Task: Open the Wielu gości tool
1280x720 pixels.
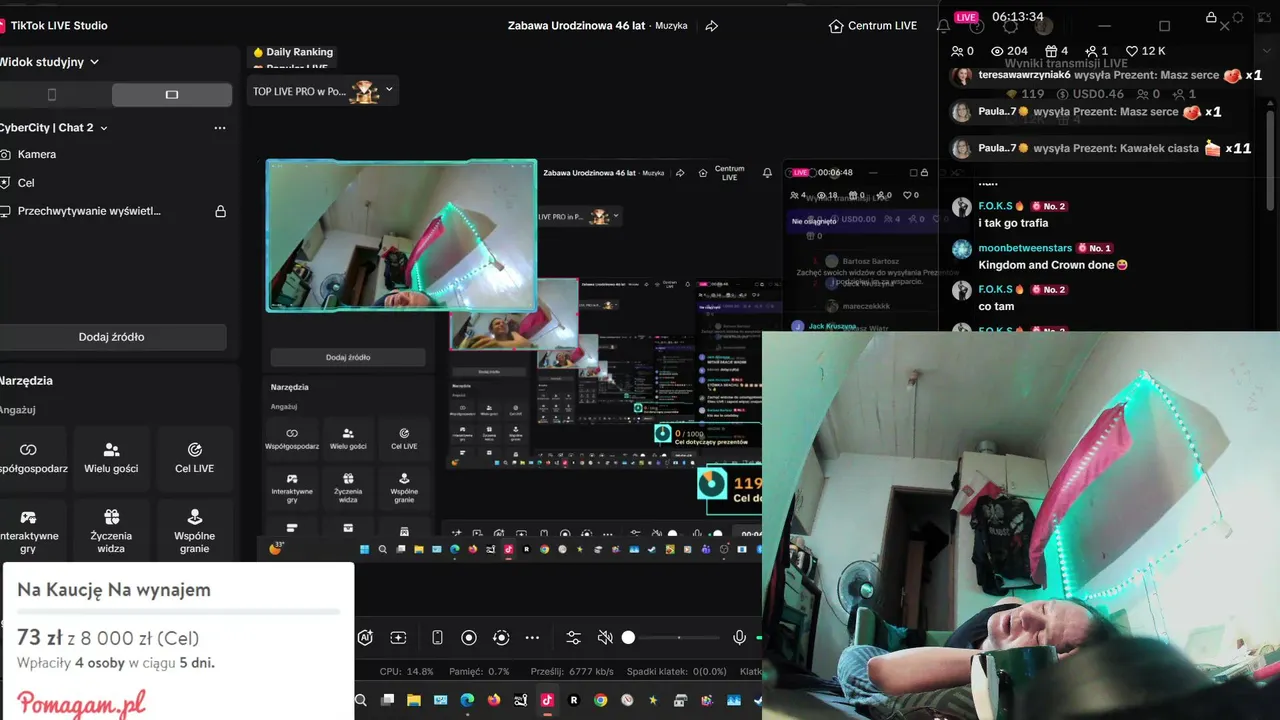Action: (x=112, y=459)
